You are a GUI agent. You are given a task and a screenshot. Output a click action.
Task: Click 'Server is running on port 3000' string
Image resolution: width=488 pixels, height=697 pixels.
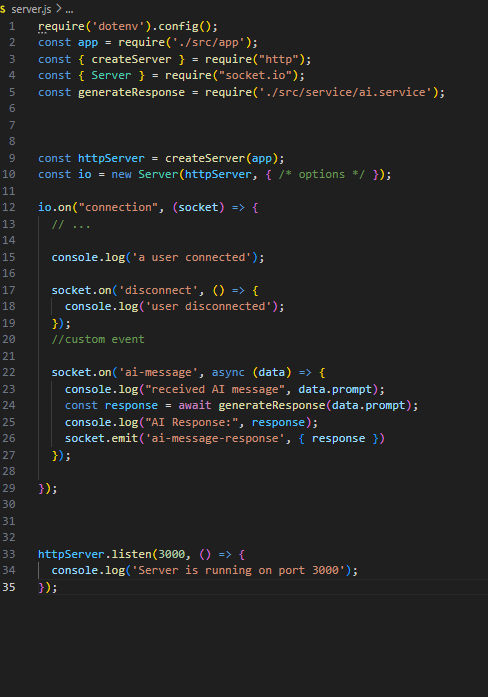[x=238, y=570]
